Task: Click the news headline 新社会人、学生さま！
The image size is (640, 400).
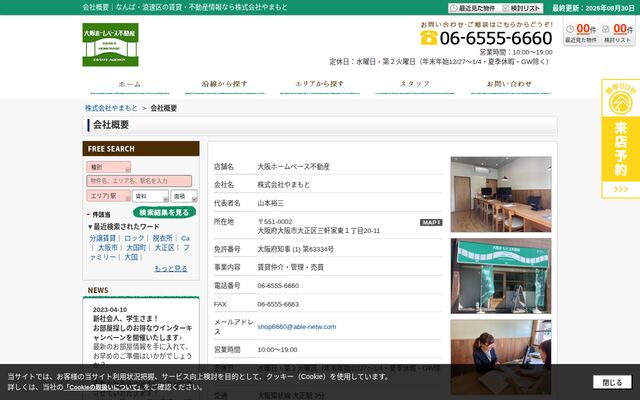Action: [126, 318]
